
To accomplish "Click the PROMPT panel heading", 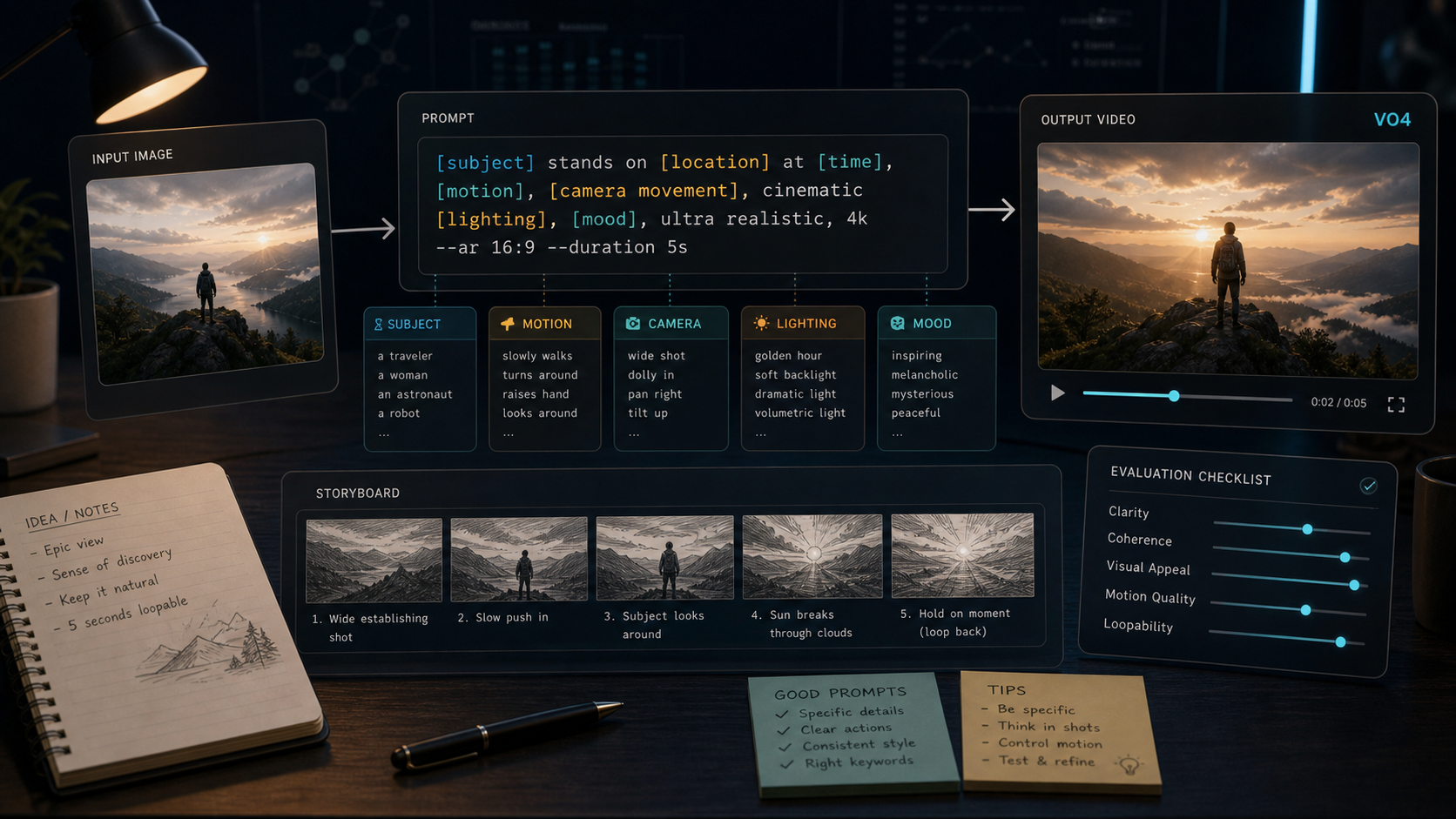I will (x=448, y=118).
